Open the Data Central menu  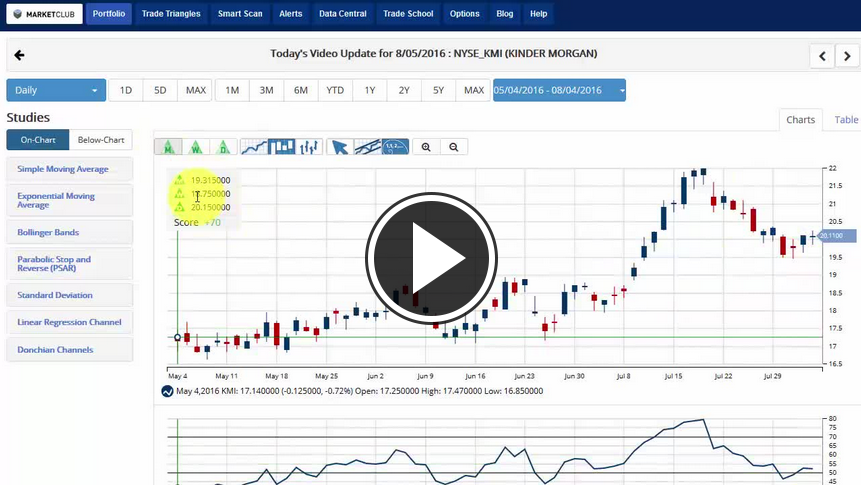point(343,14)
